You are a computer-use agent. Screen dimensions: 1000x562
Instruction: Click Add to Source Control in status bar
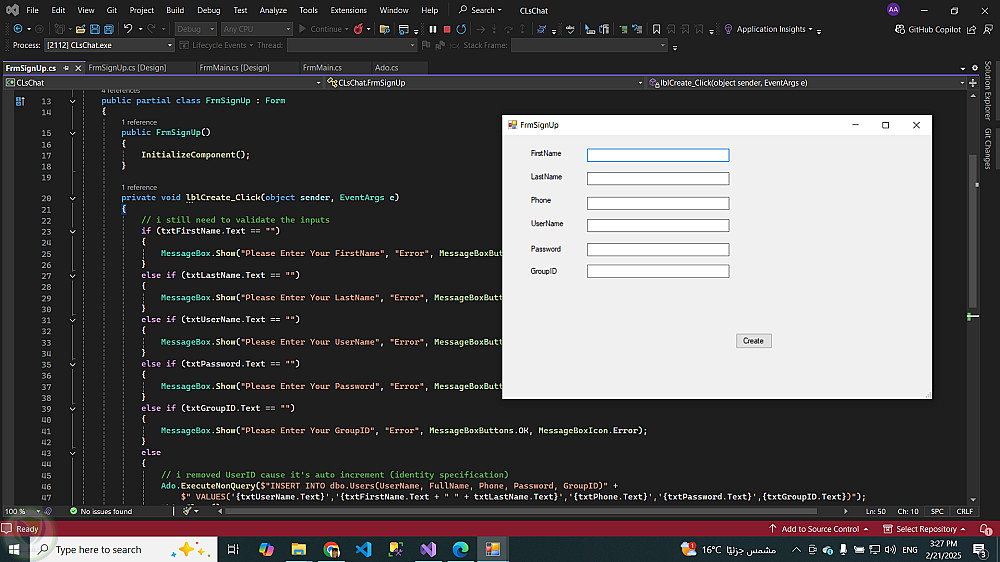[820, 529]
